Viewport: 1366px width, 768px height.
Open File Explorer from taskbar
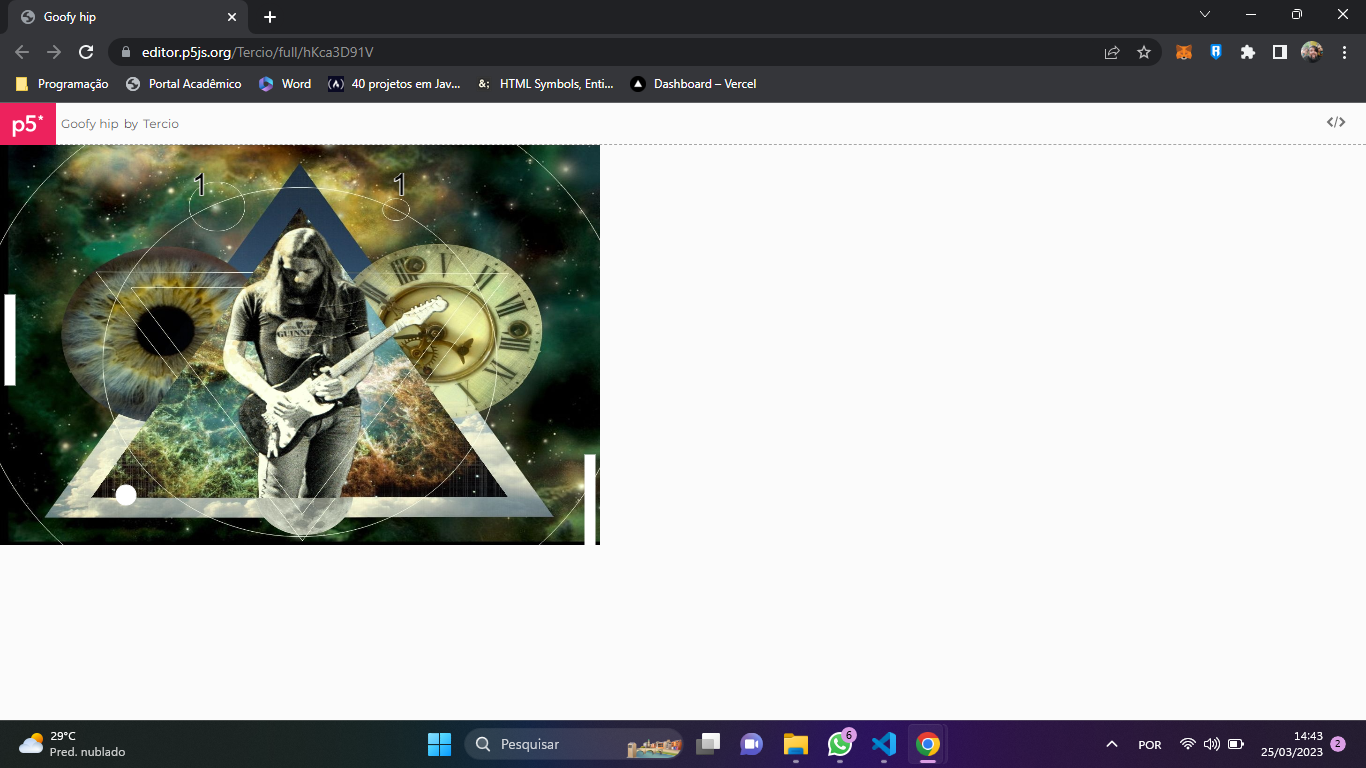tap(795, 744)
